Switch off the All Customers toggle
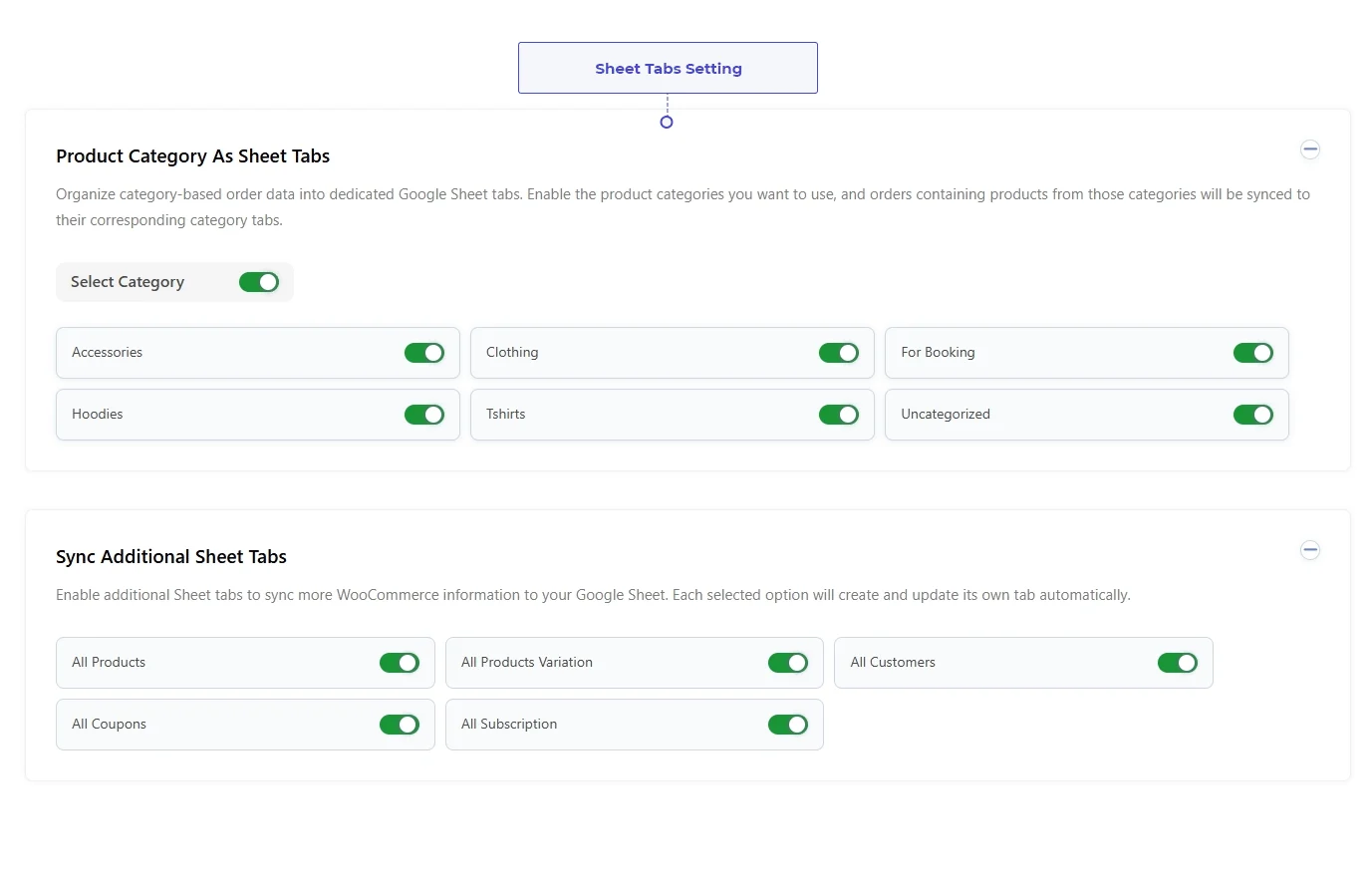Screen dimensions: 1372x891 (1178, 663)
